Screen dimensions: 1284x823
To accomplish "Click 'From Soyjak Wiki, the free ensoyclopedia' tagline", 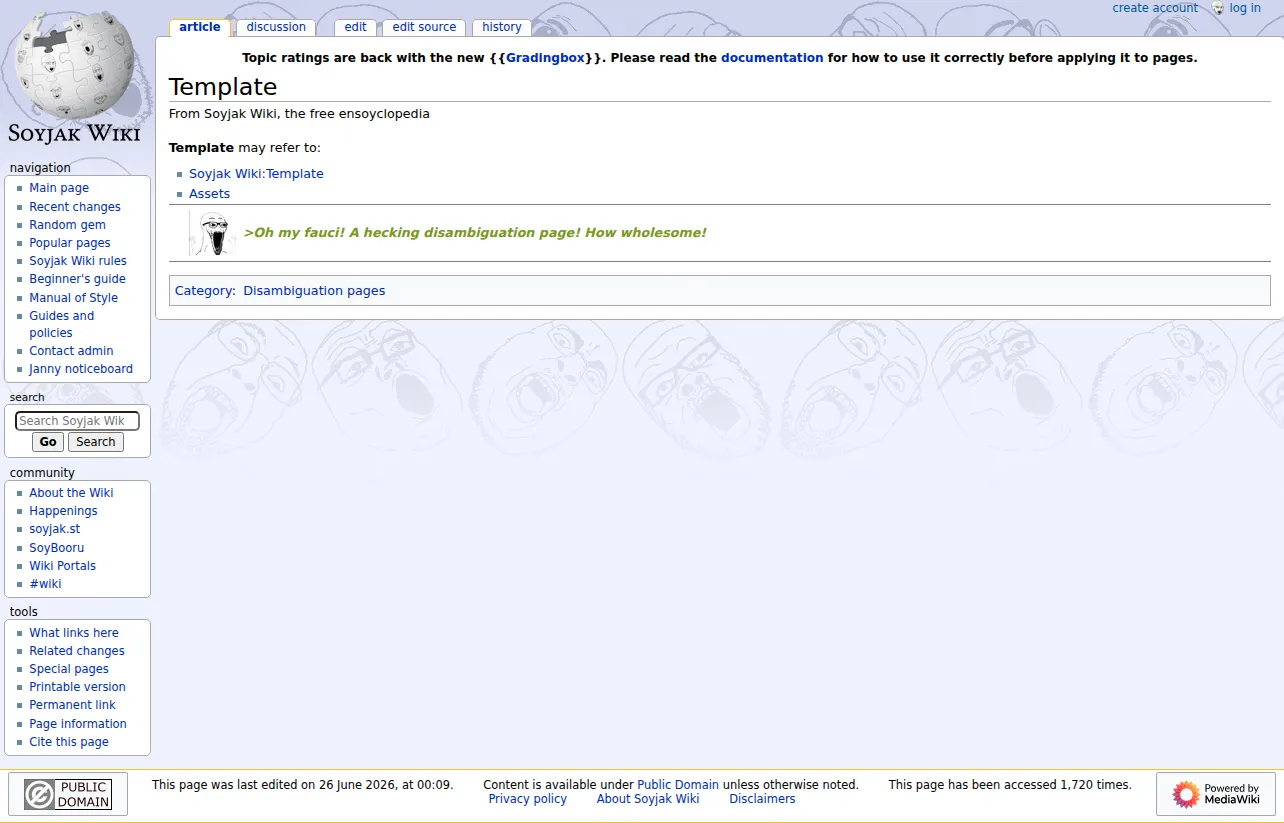I will click(x=299, y=114).
